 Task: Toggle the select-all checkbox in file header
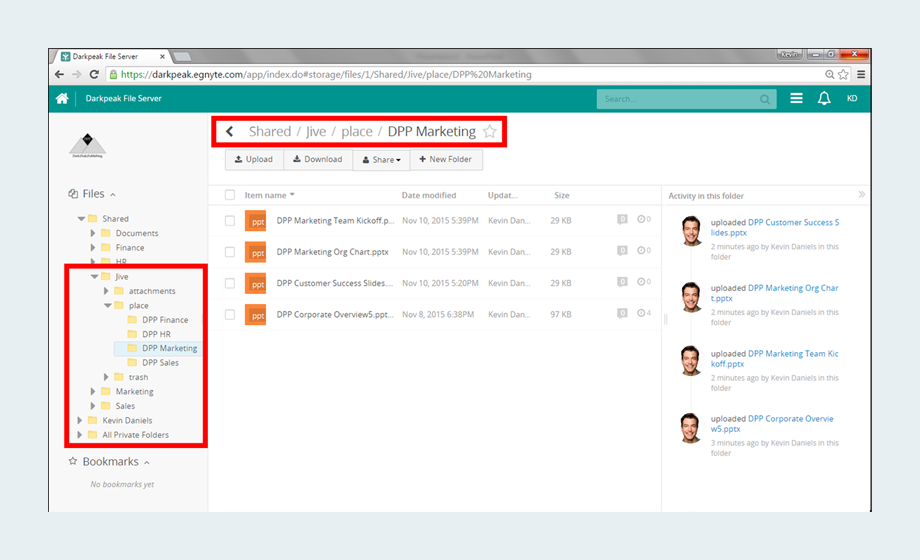[230, 196]
